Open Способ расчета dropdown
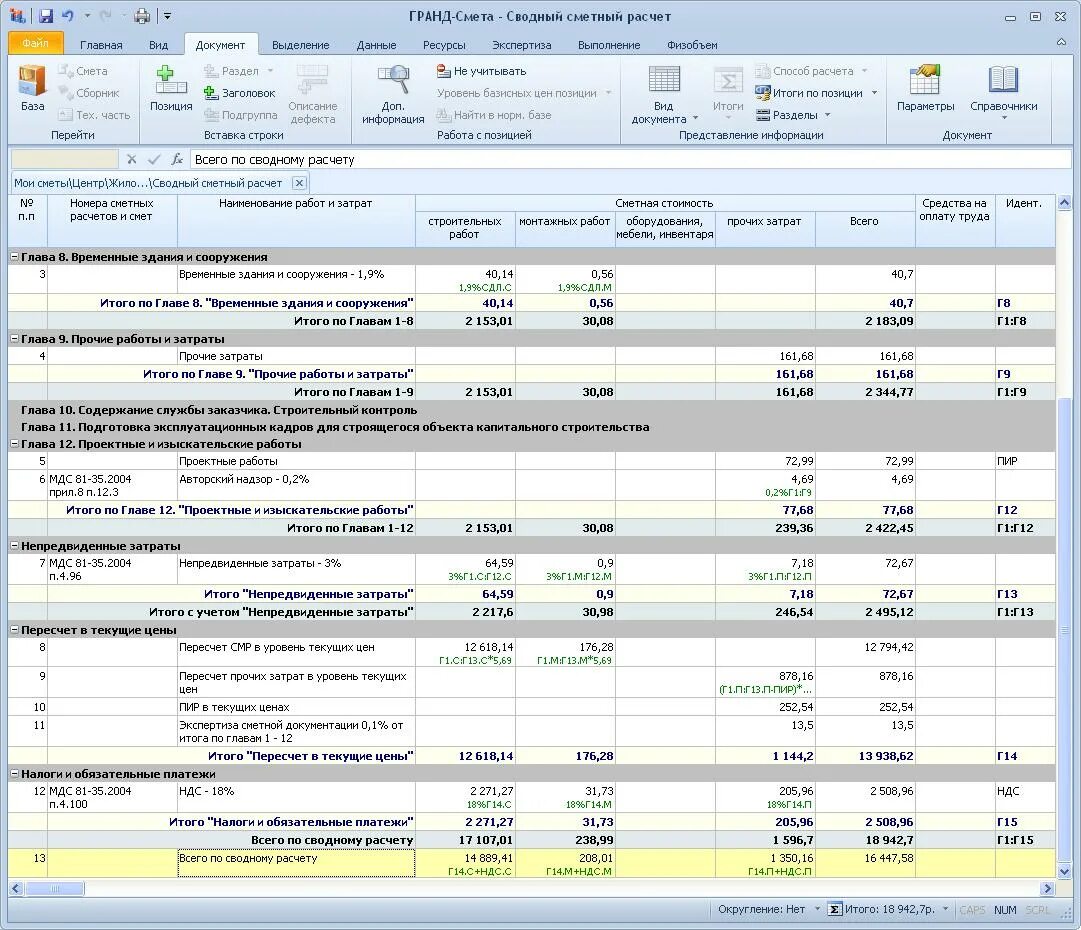Image resolution: width=1081 pixels, height=930 pixels. pos(811,71)
